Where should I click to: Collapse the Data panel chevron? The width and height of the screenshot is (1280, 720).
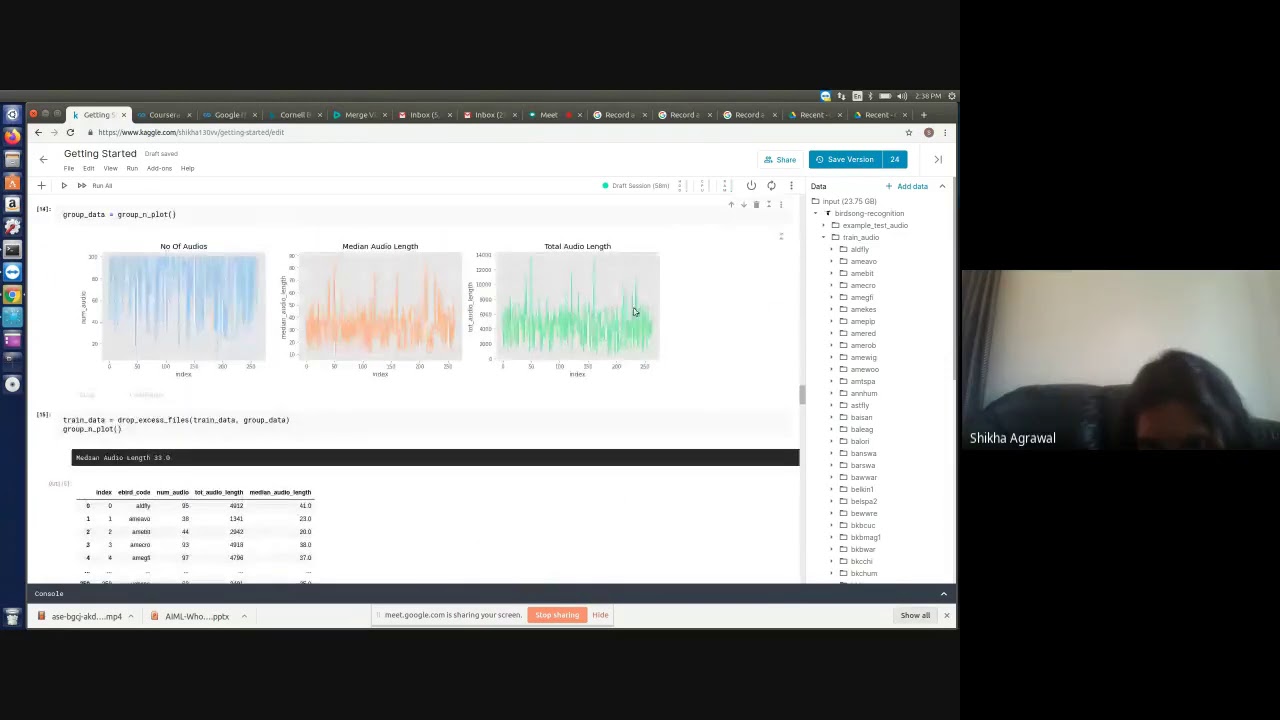pos(942,186)
